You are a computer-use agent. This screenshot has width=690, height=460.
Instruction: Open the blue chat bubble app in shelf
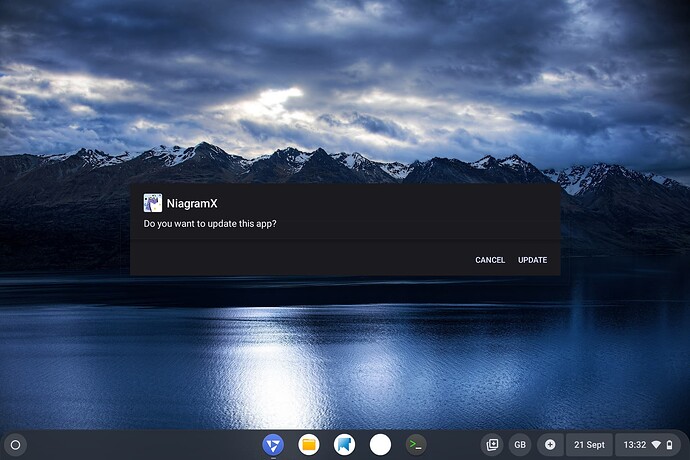(x=345, y=445)
